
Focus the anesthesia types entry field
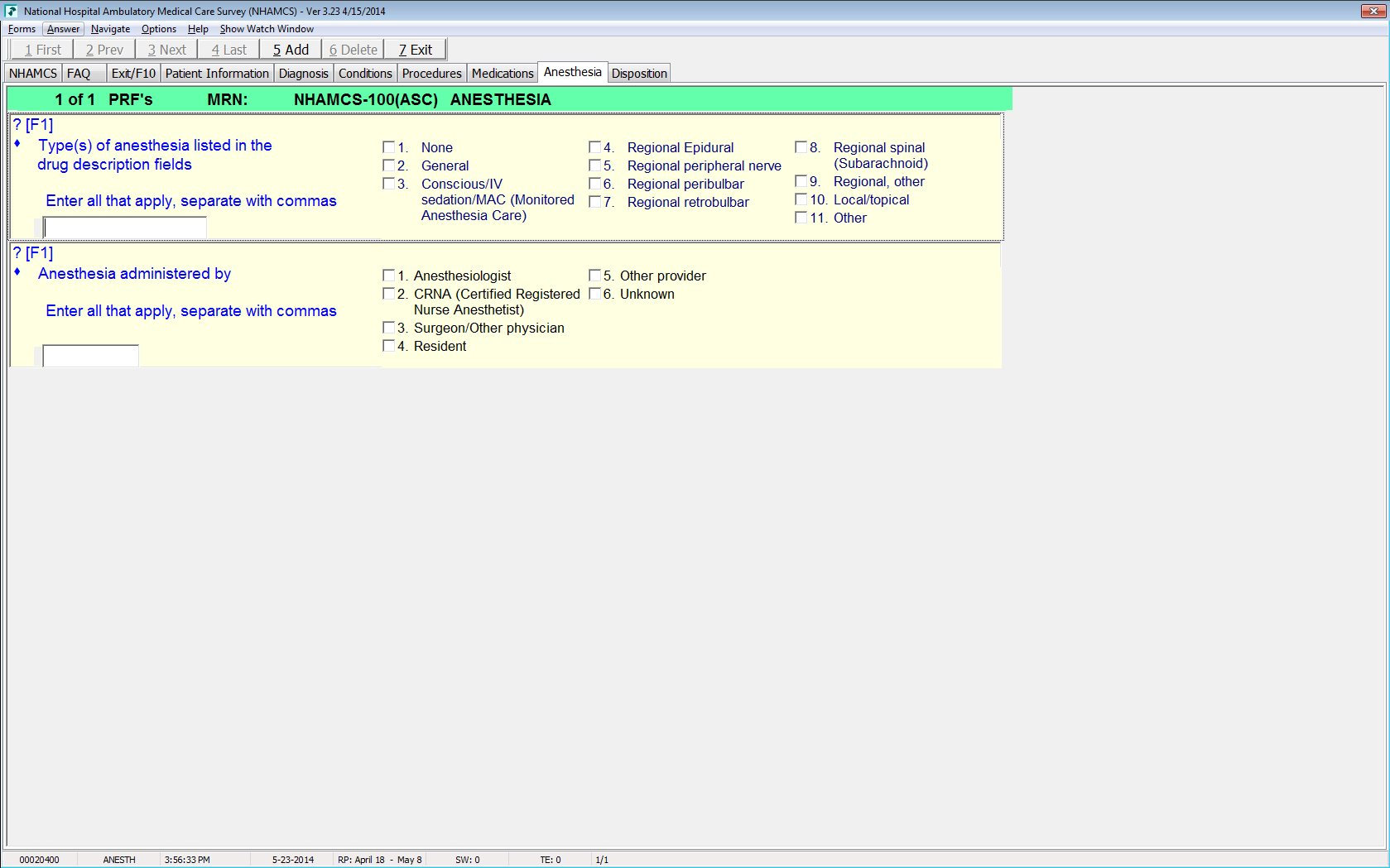point(124,228)
